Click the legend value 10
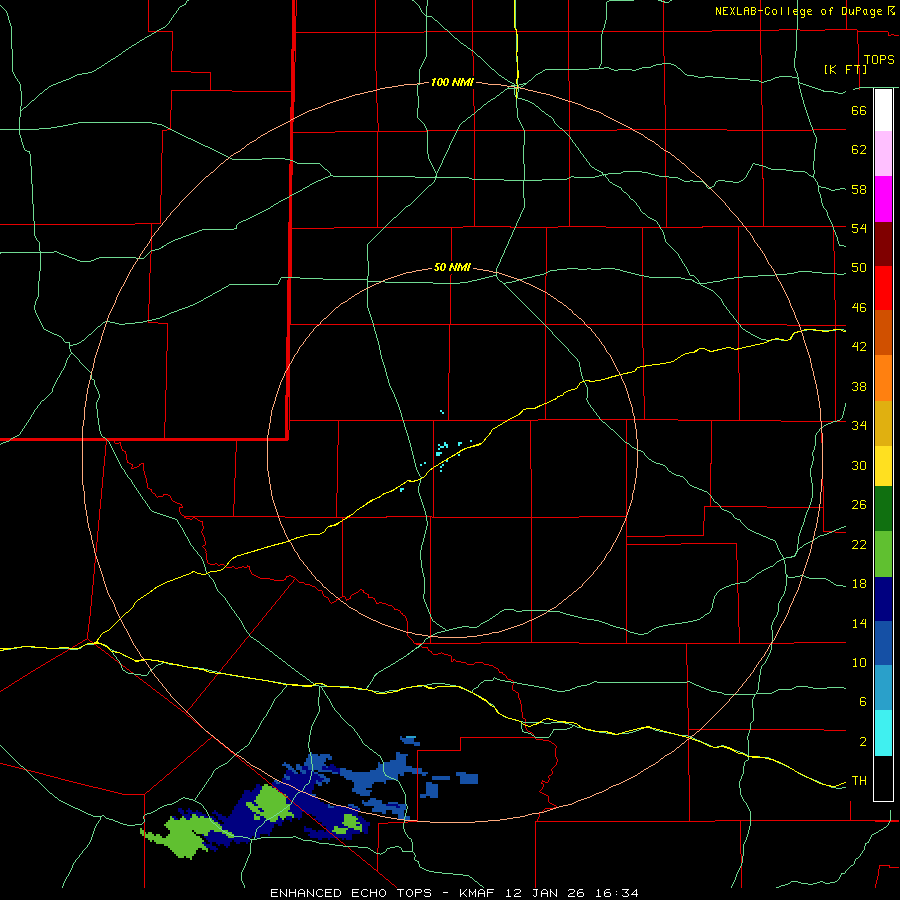The width and height of the screenshot is (900, 900). (x=859, y=662)
